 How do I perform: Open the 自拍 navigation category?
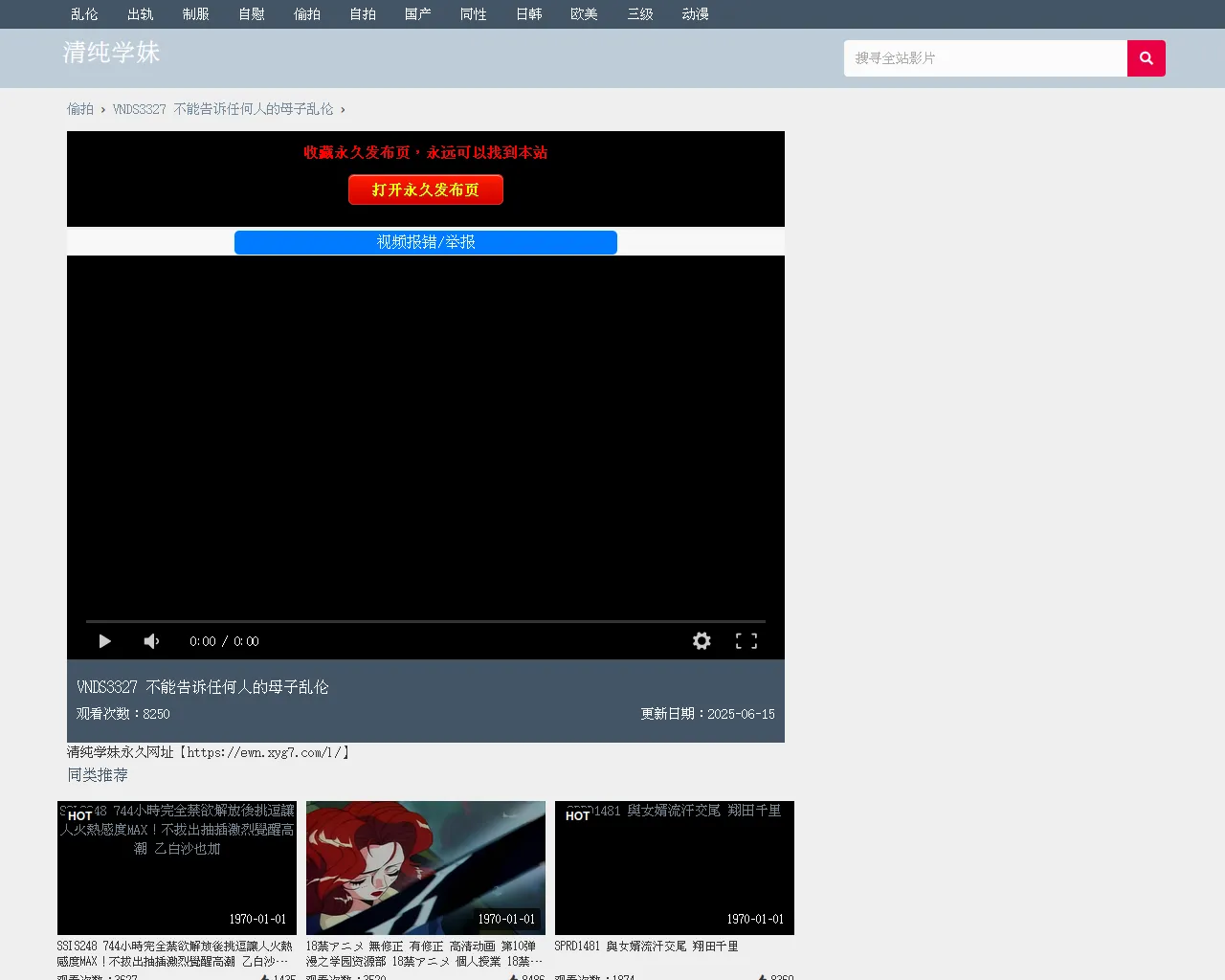[363, 14]
